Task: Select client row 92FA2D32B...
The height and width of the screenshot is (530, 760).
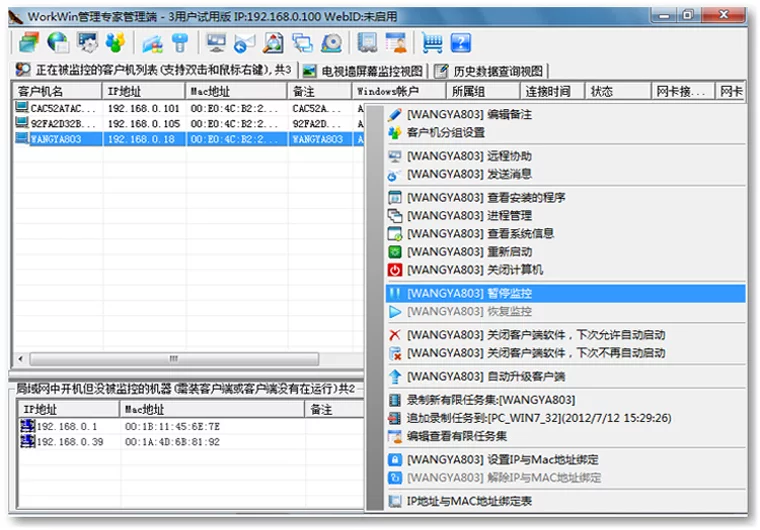Action: pyautogui.click(x=189, y=123)
